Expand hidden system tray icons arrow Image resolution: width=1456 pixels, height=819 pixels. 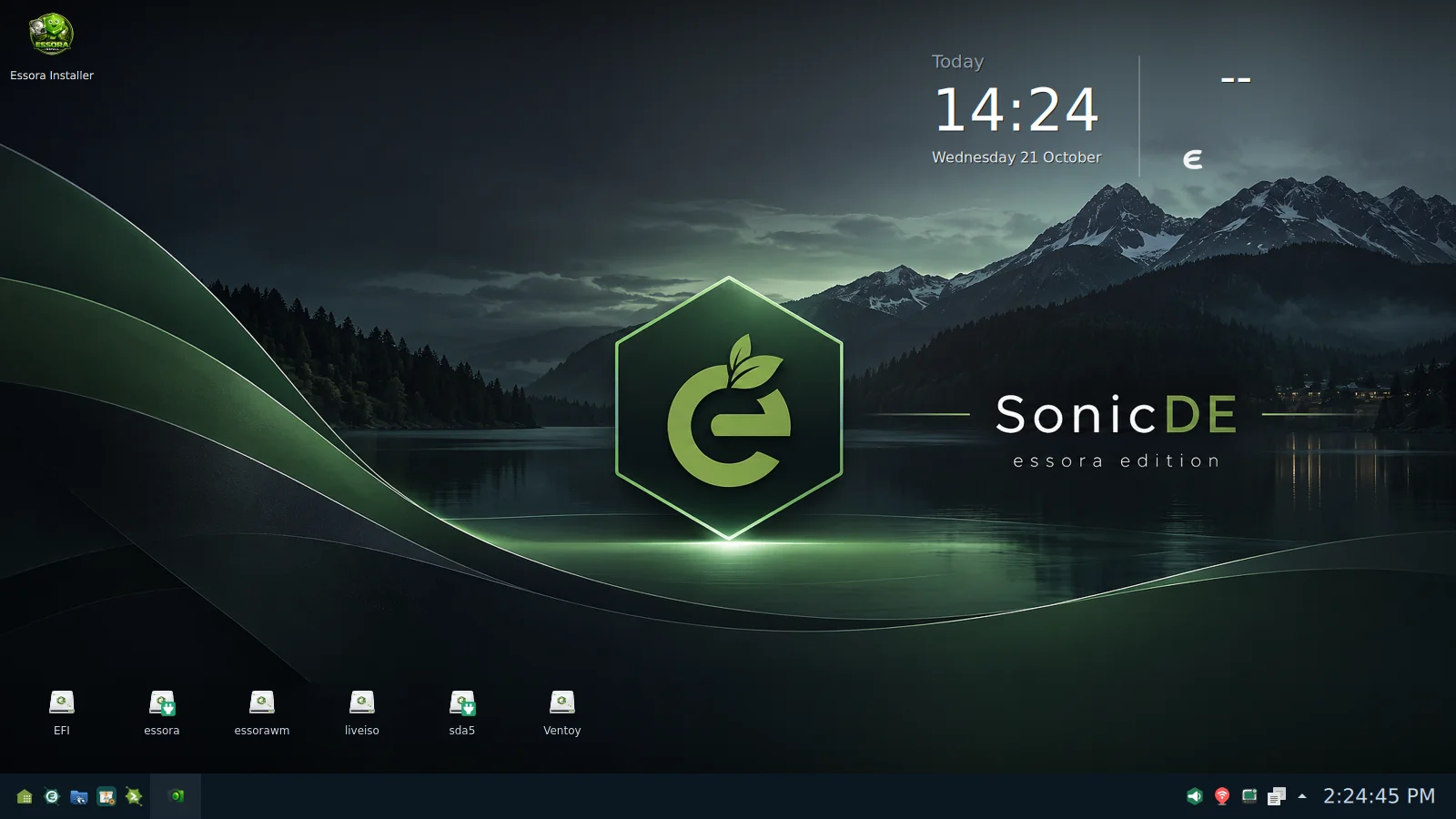pos(1302,796)
